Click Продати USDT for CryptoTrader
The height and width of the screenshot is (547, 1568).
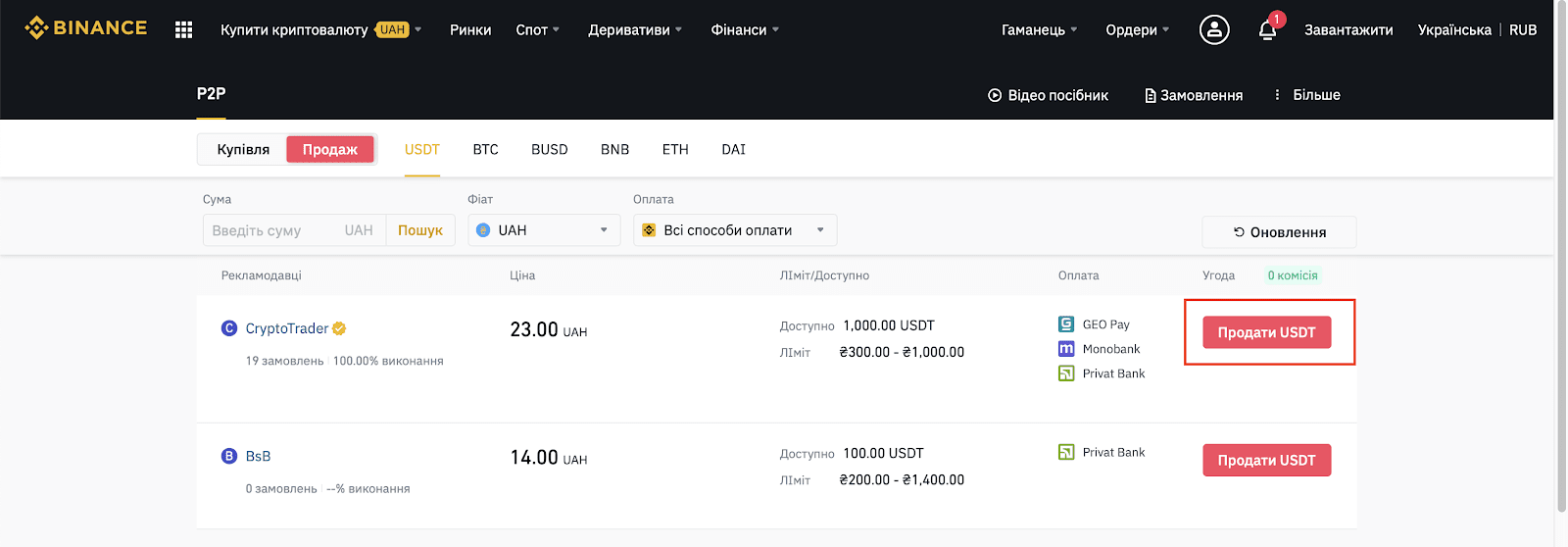(1266, 332)
